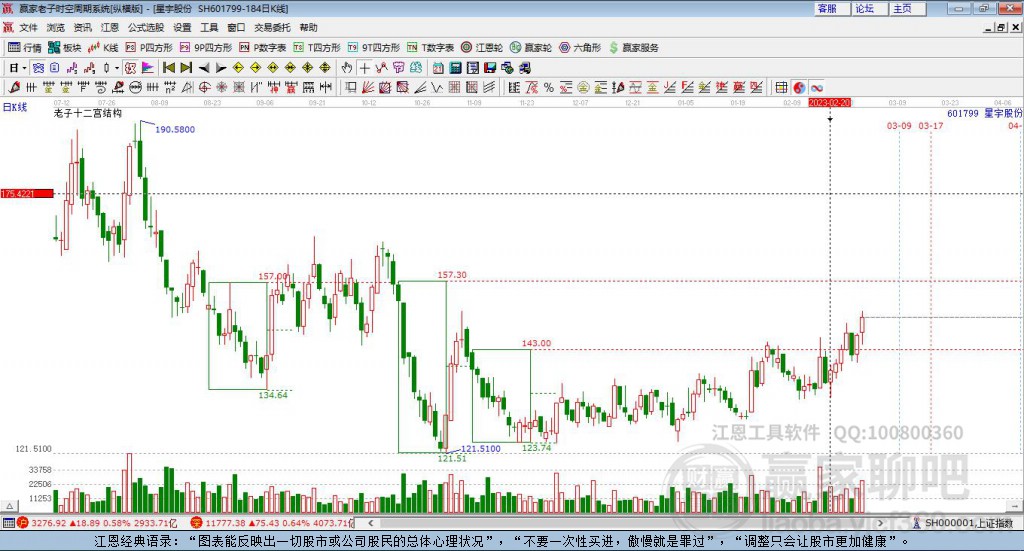The height and width of the screenshot is (551, 1024).
Task: Click the n² number tool icon
Action: tap(170, 87)
